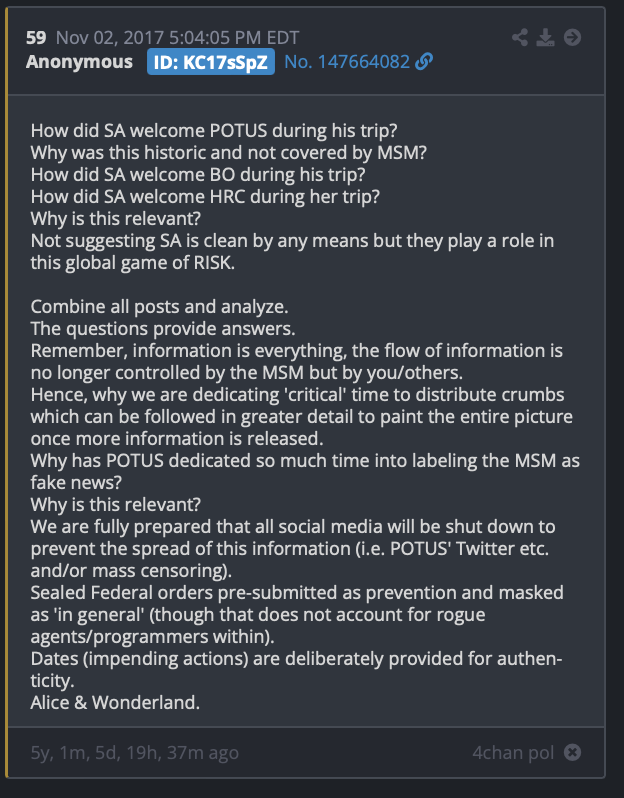
Task: Click 'How did SA welcome HRC' line
Action: point(205,197)
